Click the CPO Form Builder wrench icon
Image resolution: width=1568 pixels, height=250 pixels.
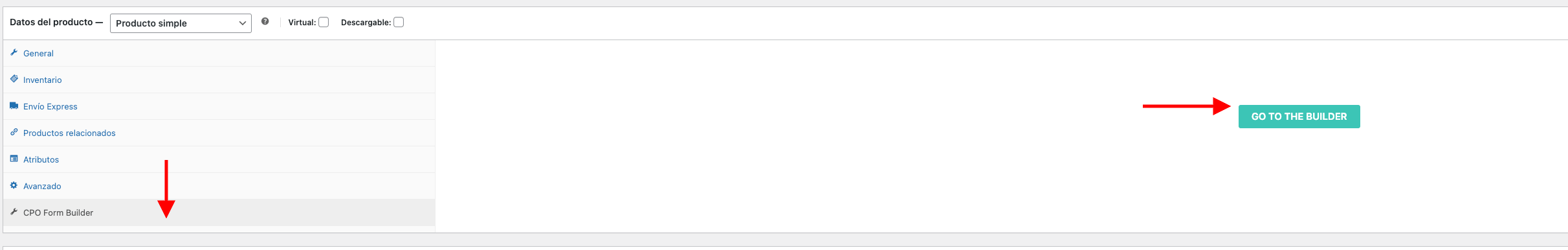click(14, 212)
